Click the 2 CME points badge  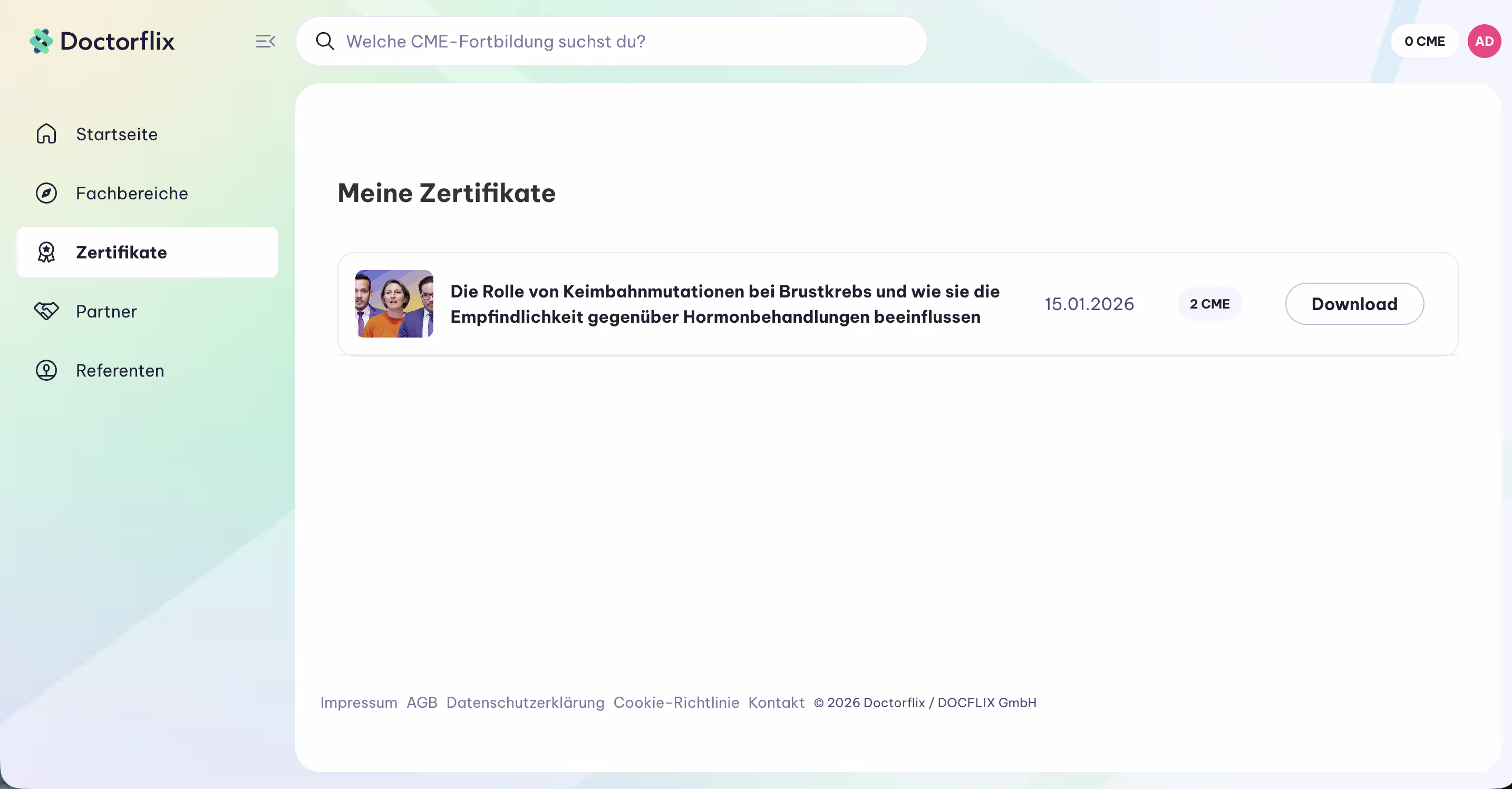point(1210,303)
